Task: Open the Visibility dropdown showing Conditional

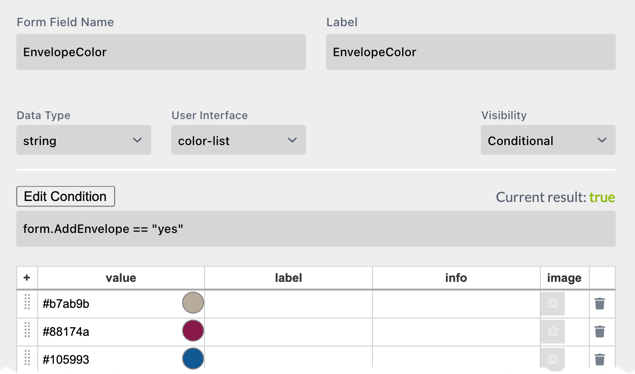Action: 548,140
